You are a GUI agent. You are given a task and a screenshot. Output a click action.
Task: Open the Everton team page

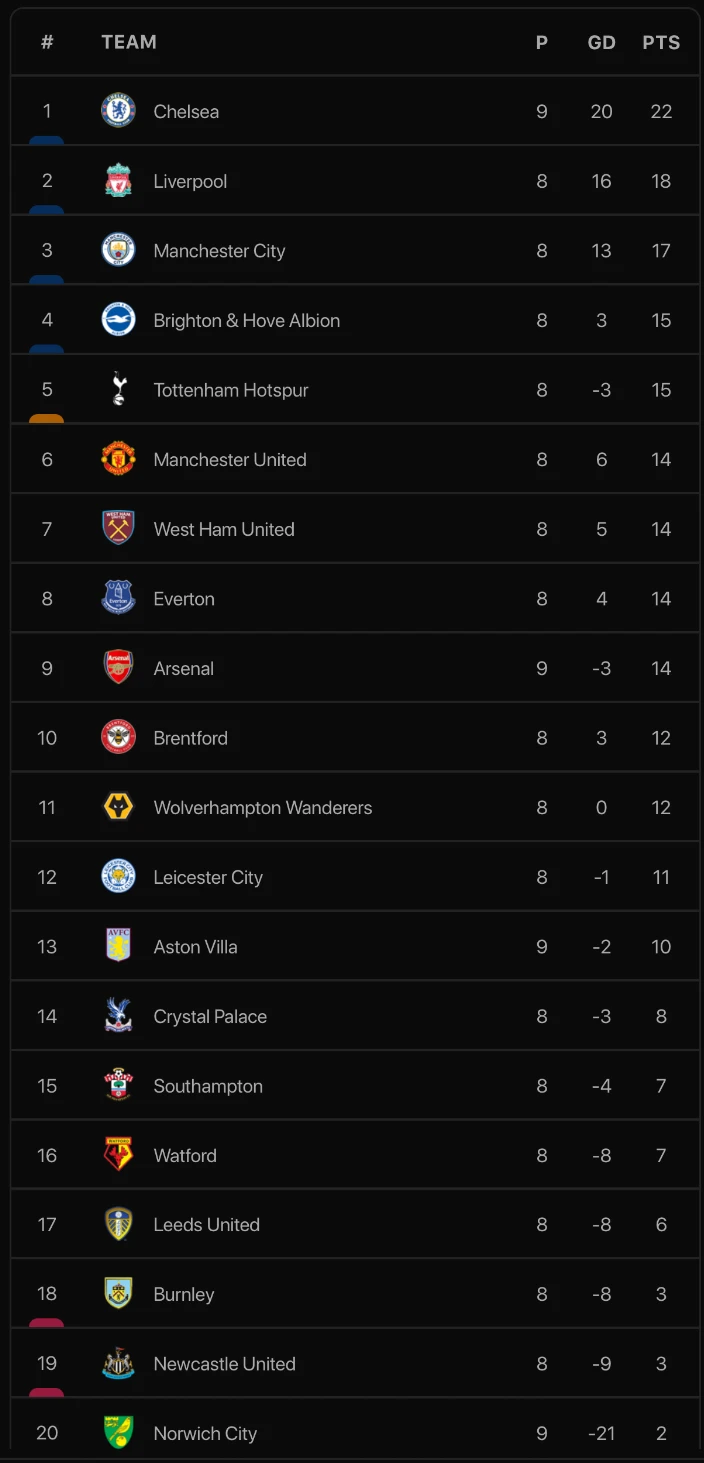[184, 599]
